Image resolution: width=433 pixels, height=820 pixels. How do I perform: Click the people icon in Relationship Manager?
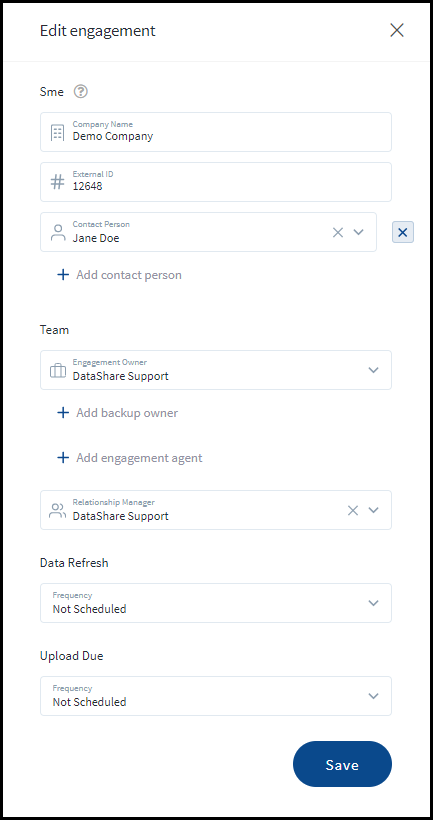(x=58, y=510)
